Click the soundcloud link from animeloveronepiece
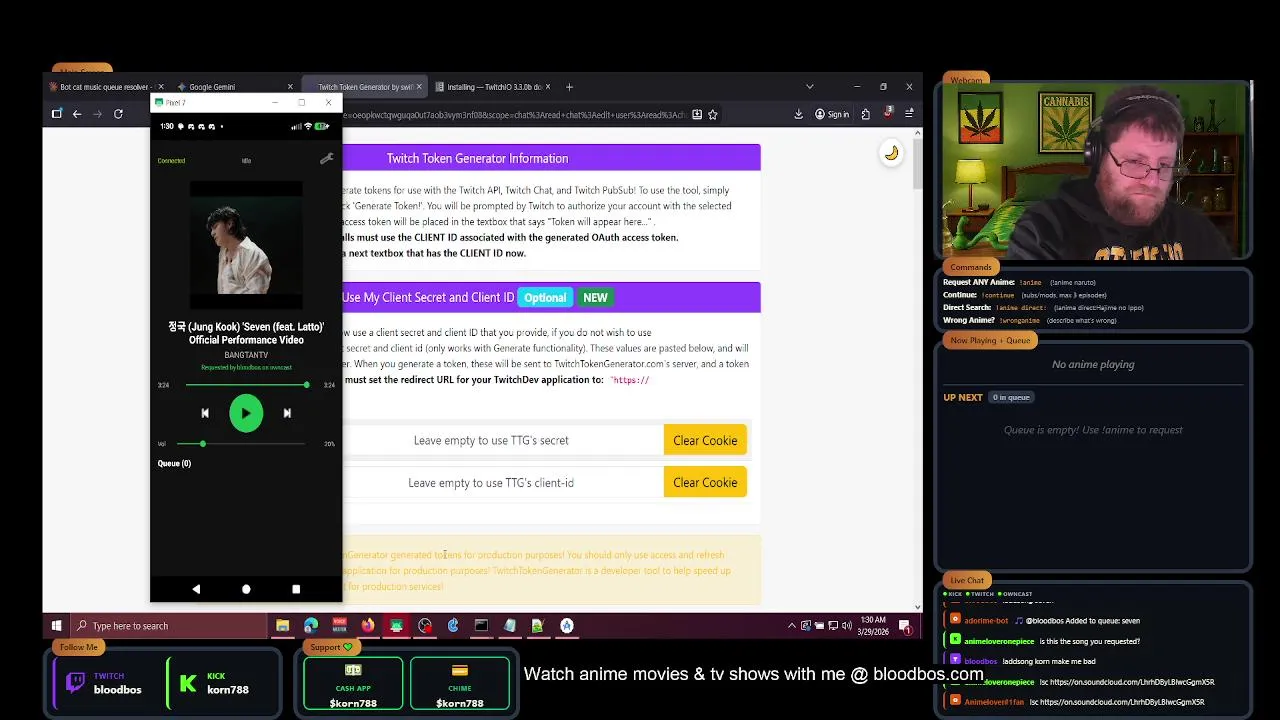This screenshot has height=720, width=1280. pos(1134,682)
